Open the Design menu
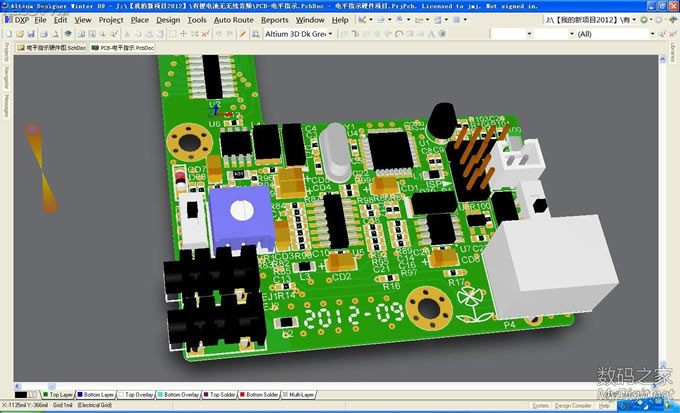The image size is (680, 413). (x=168, y=19)
